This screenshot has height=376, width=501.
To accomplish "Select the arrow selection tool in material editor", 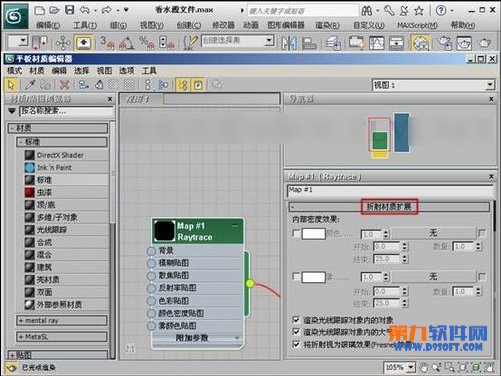I will click(11, 85).
